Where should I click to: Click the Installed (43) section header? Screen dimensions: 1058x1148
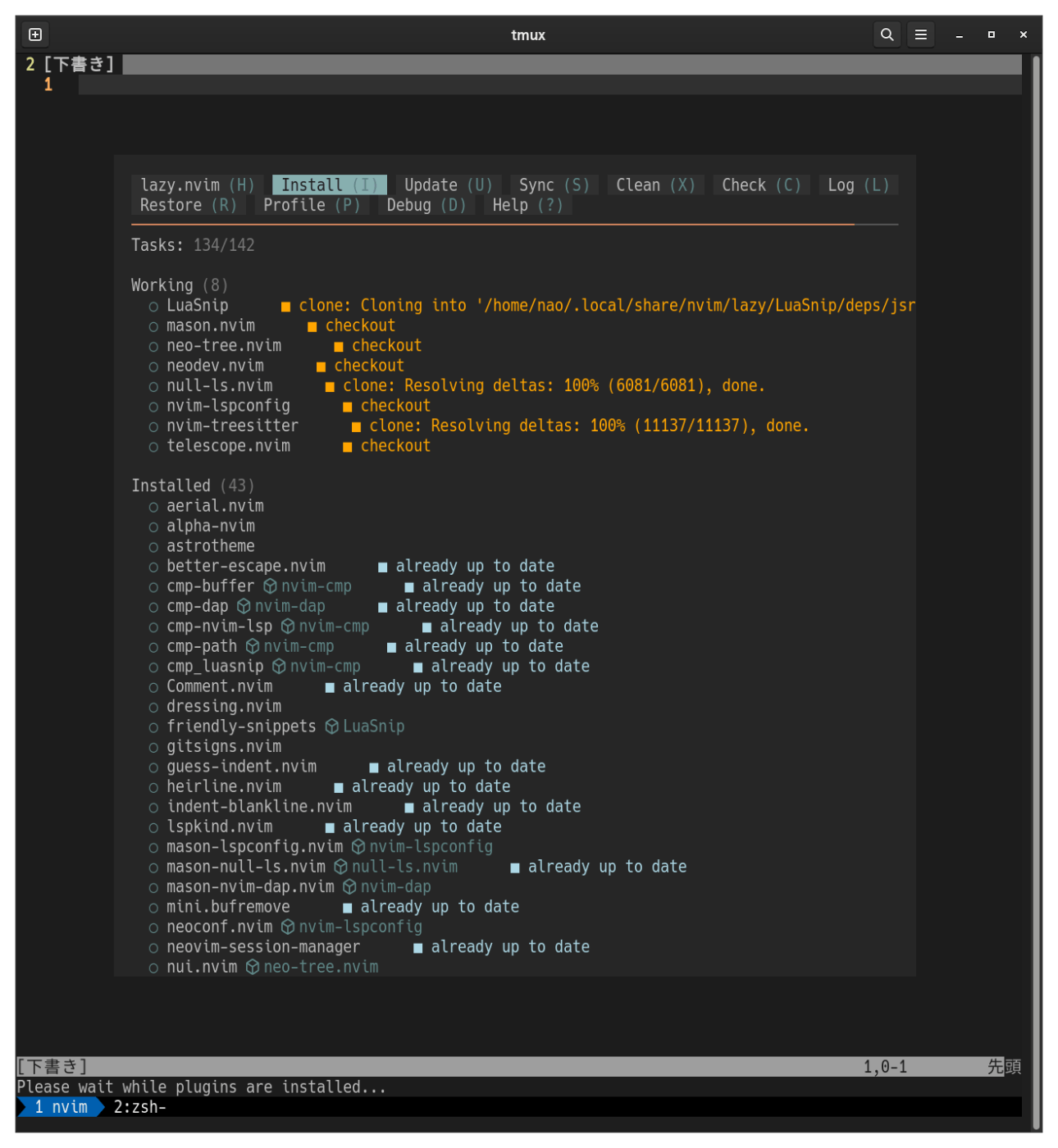[194, 486]
